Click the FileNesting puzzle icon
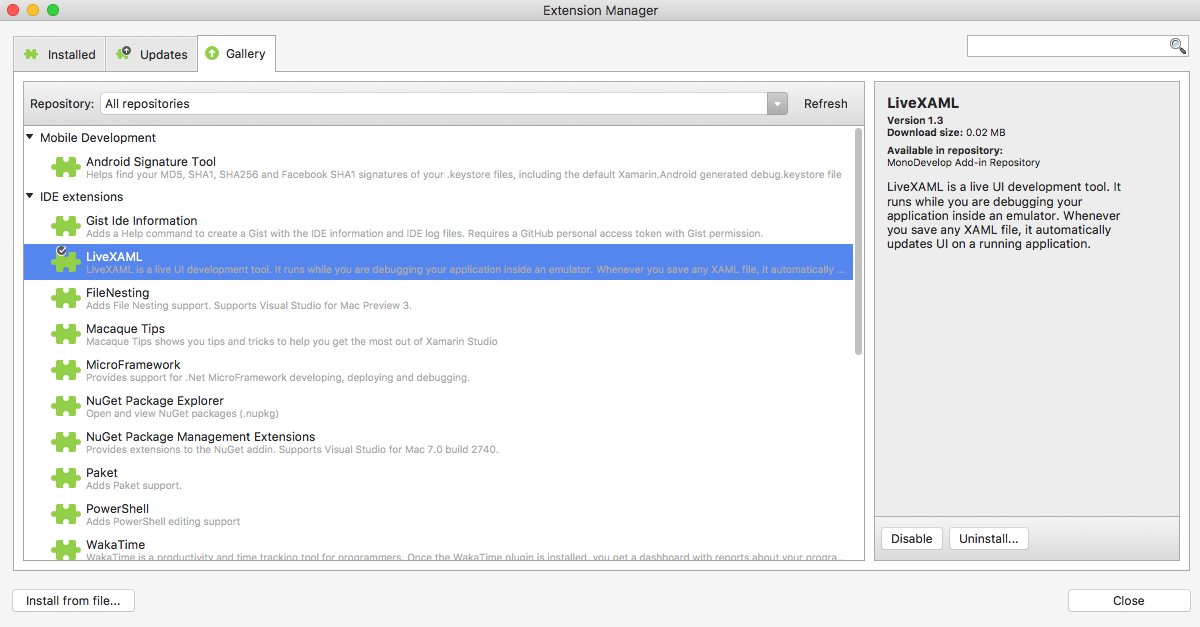Image resolution: width=1200 pixels, height=627 pixels. (66, 298)
